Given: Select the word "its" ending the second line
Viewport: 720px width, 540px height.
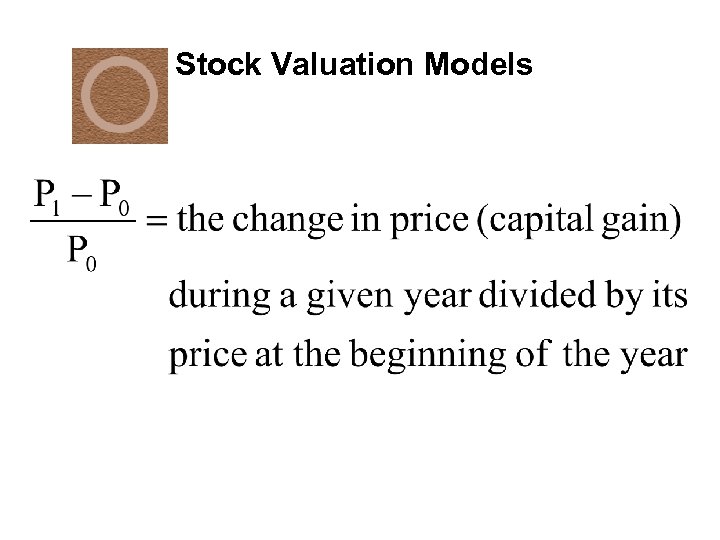Looking at the screenshot, I should [670, 296].
